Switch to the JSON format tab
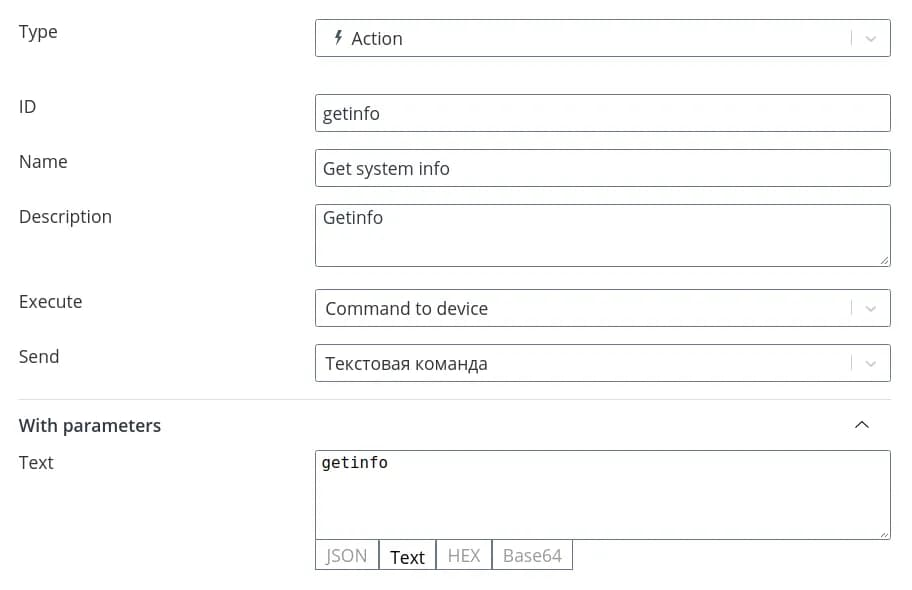 [347, 556]
